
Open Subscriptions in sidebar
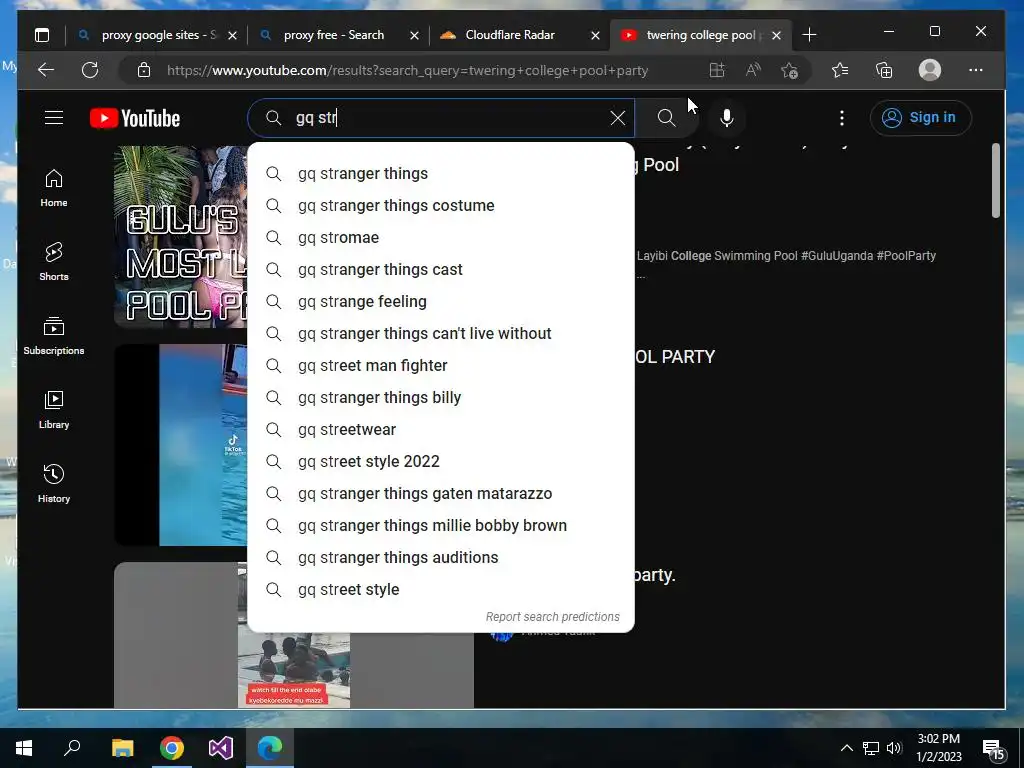(54, 336)
